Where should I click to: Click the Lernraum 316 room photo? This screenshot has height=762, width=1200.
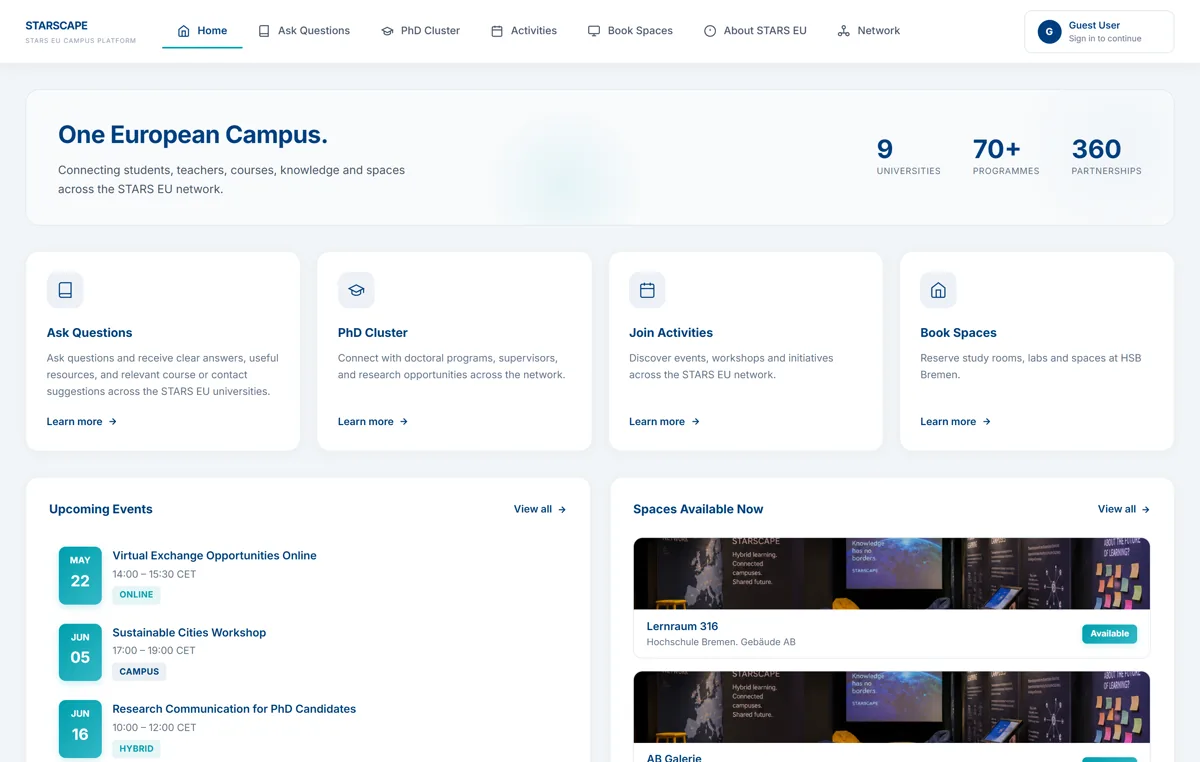[892, 574]
